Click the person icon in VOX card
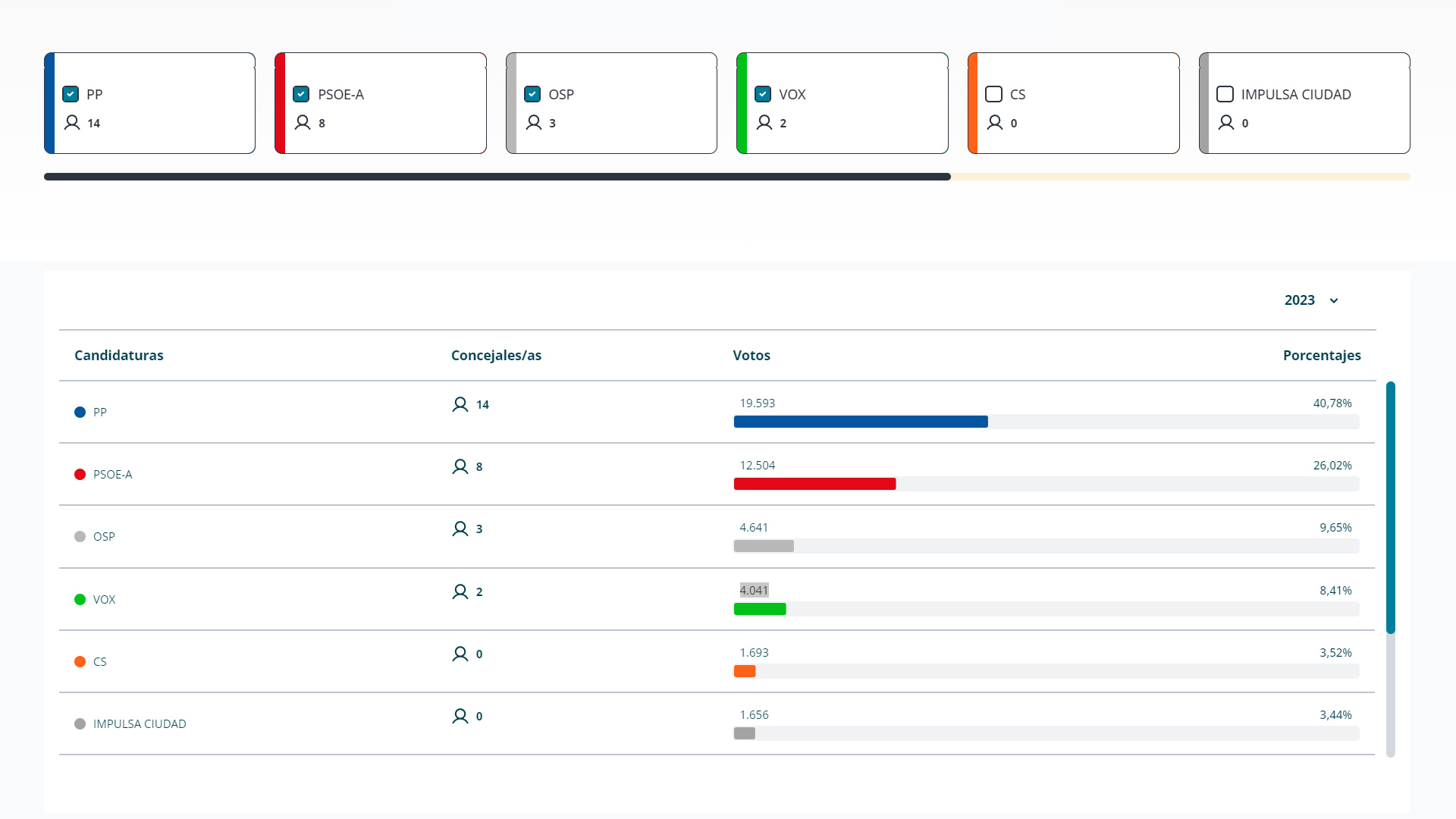This screenshot has height=819, width=1456. pos(764,123)
